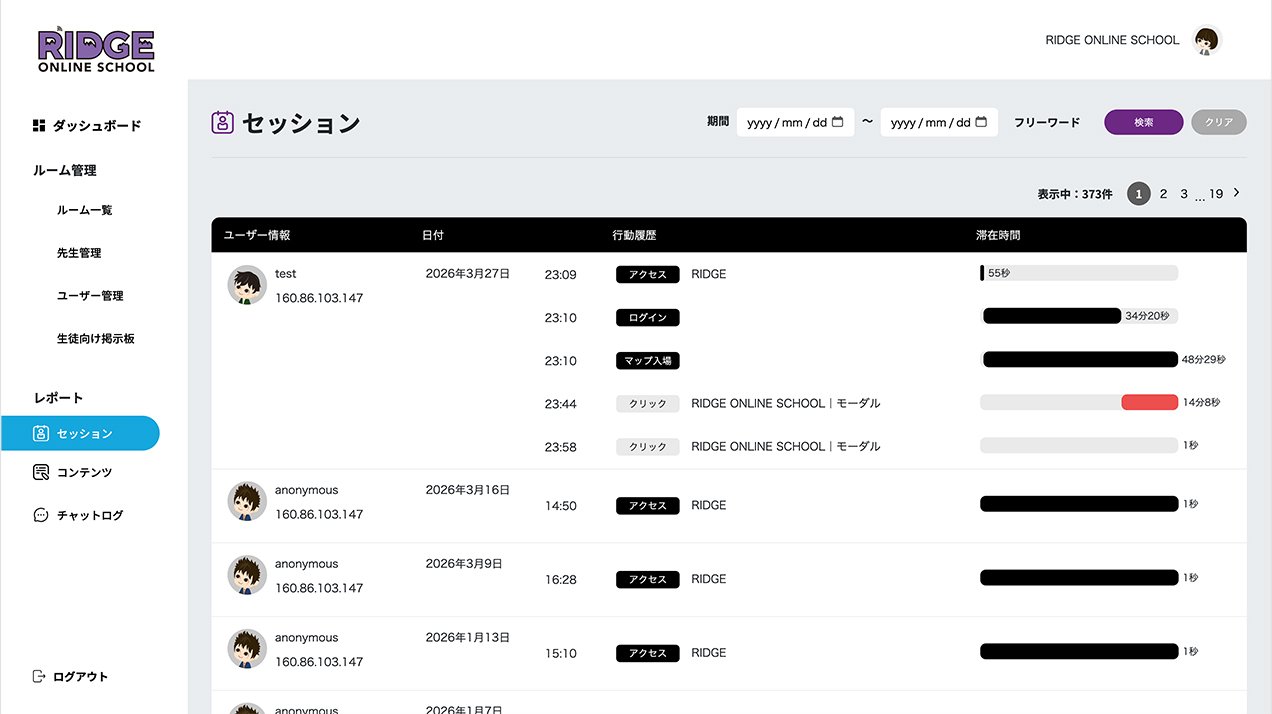Click the red 14分8秒 duration bar
Viewport: 1272px width, 714px height.
click(1149, 403)
